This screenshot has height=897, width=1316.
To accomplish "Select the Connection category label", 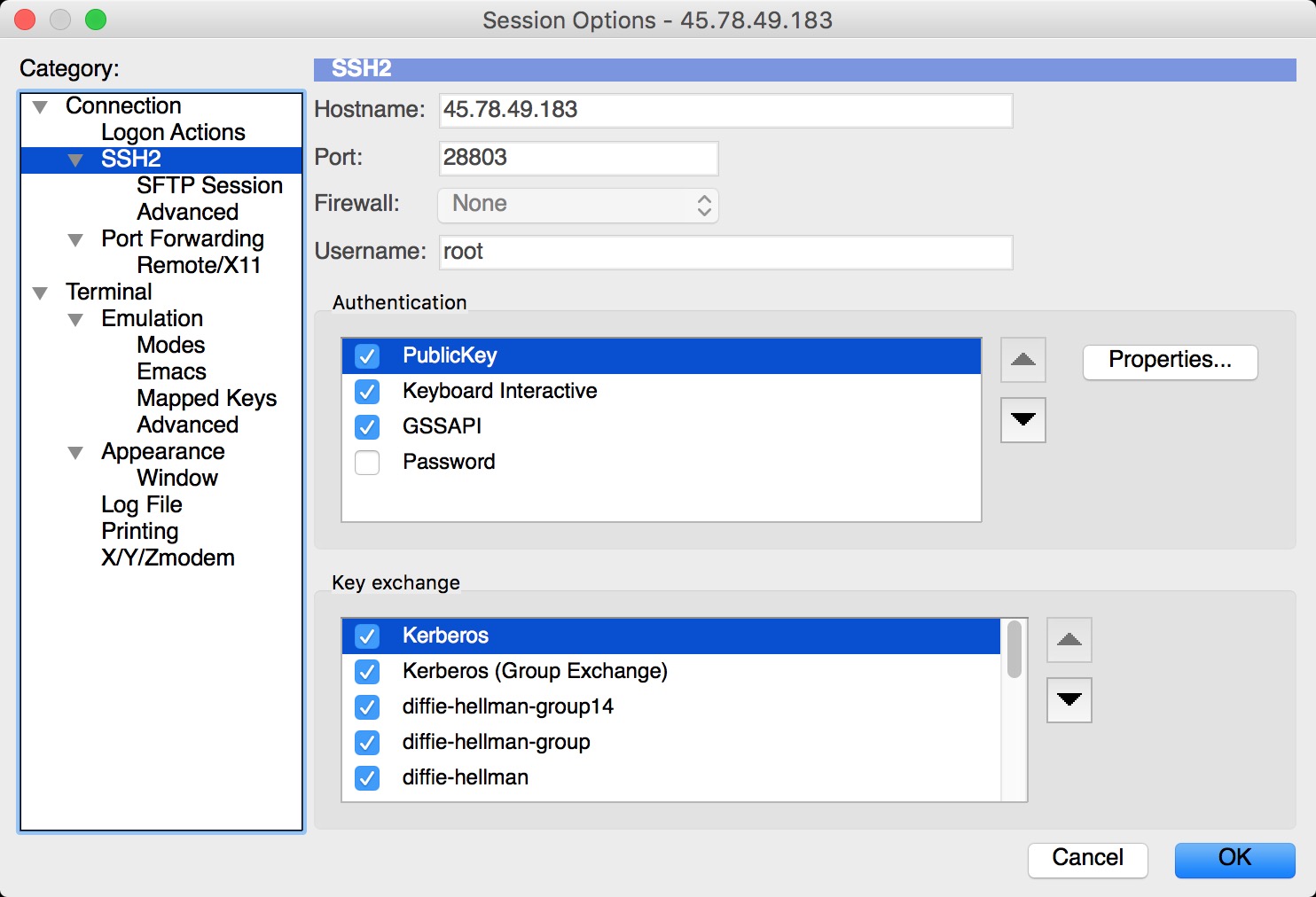I will coord(123,105).
